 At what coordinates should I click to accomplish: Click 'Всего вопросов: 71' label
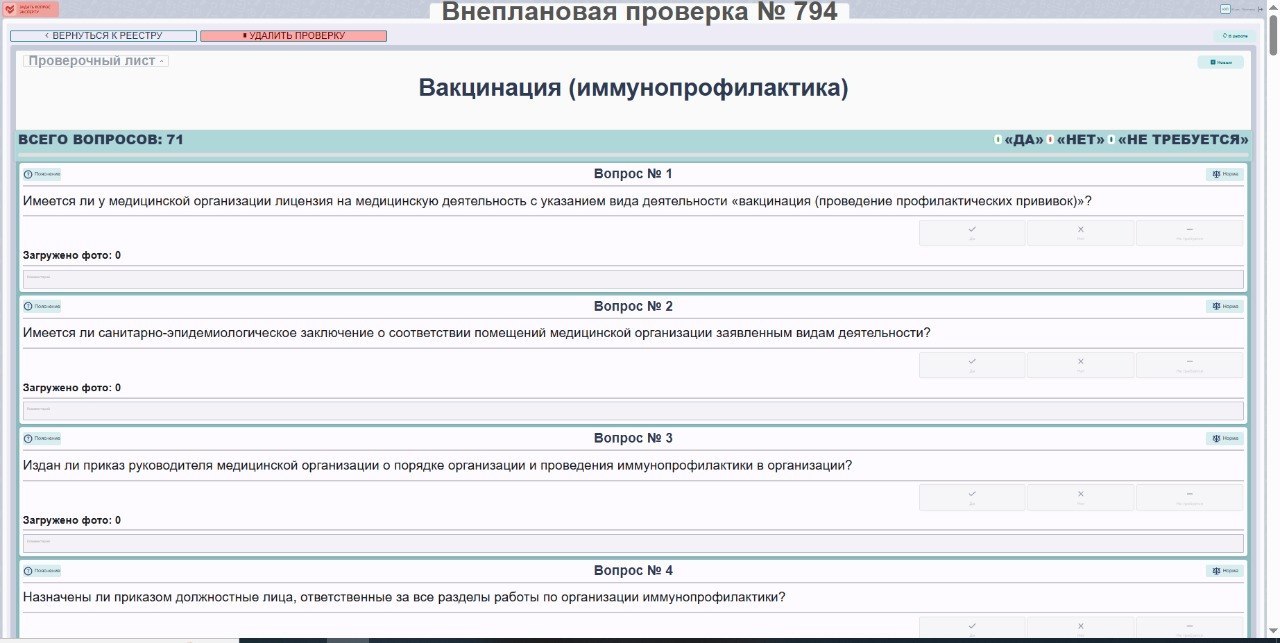click(101, 140)
